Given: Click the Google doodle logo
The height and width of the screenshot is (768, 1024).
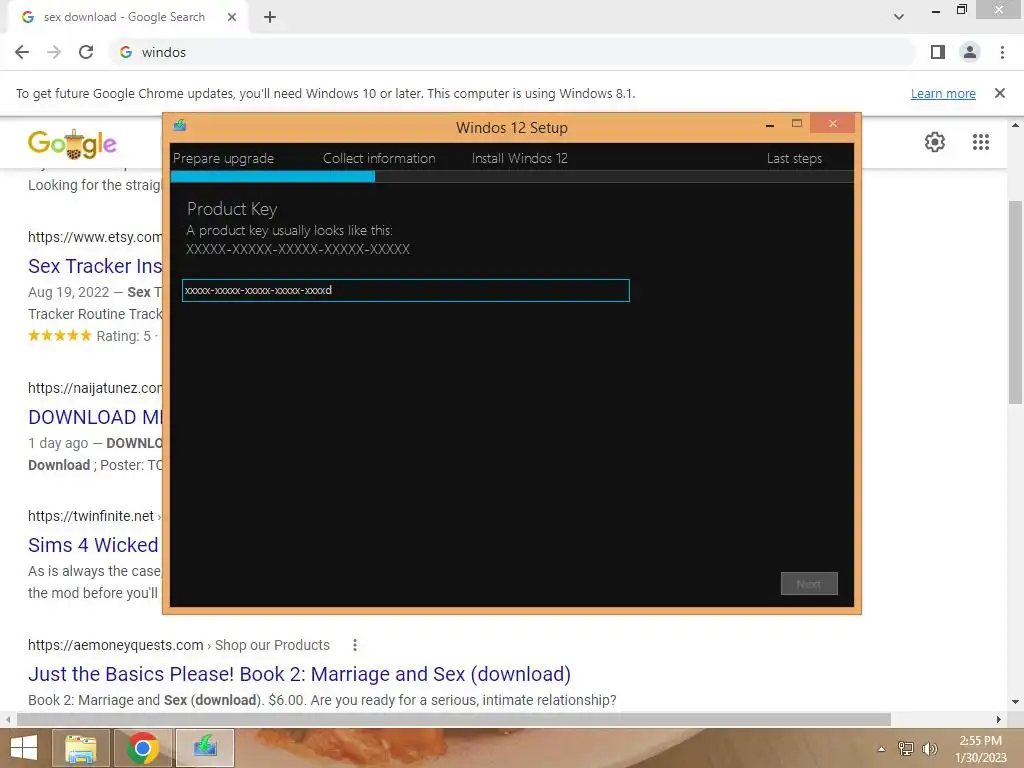Looking at the screenshot, I should (72, 143).
